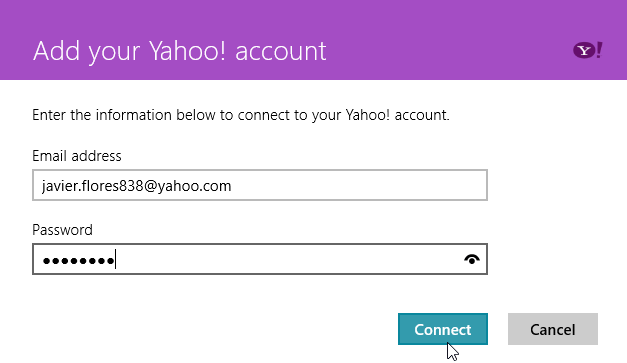Click the Yahoo! logo in the header
The height and width of the screenshot is (363, 627).
tap(588, 50)
